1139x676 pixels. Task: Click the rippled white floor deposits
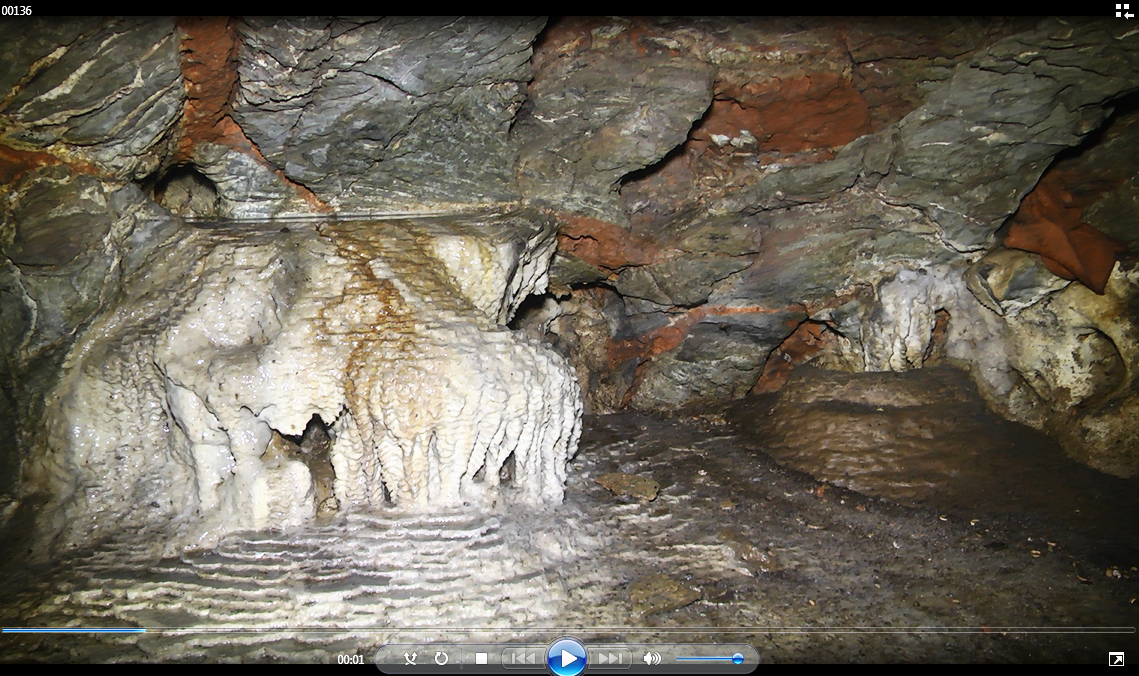pos(300,570)
